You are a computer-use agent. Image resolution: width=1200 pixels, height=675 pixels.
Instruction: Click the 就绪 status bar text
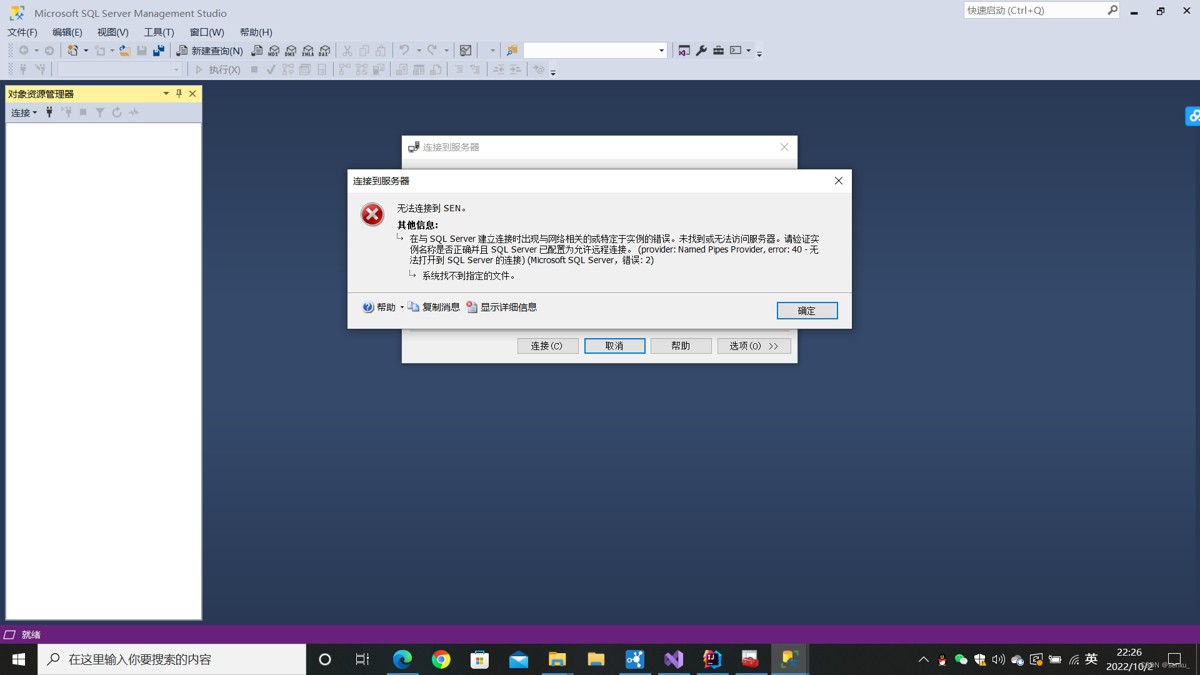31,635
